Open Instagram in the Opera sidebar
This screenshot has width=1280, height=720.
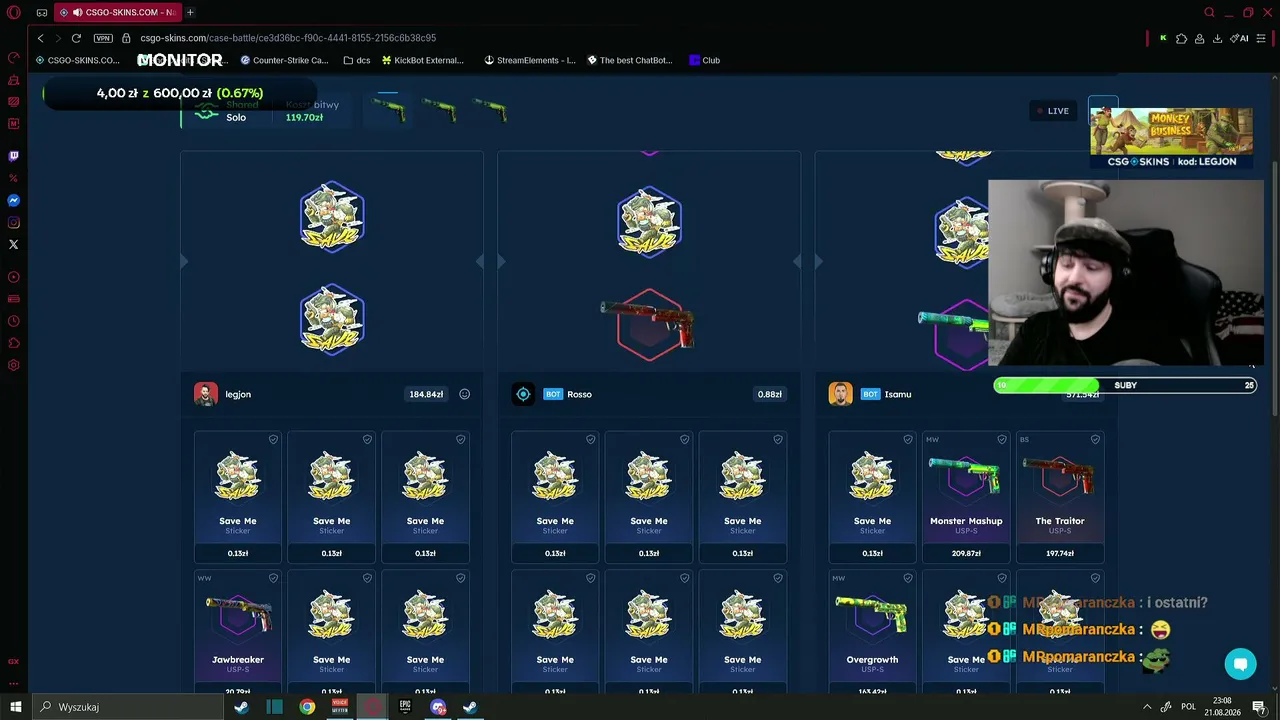click(14, 223)
